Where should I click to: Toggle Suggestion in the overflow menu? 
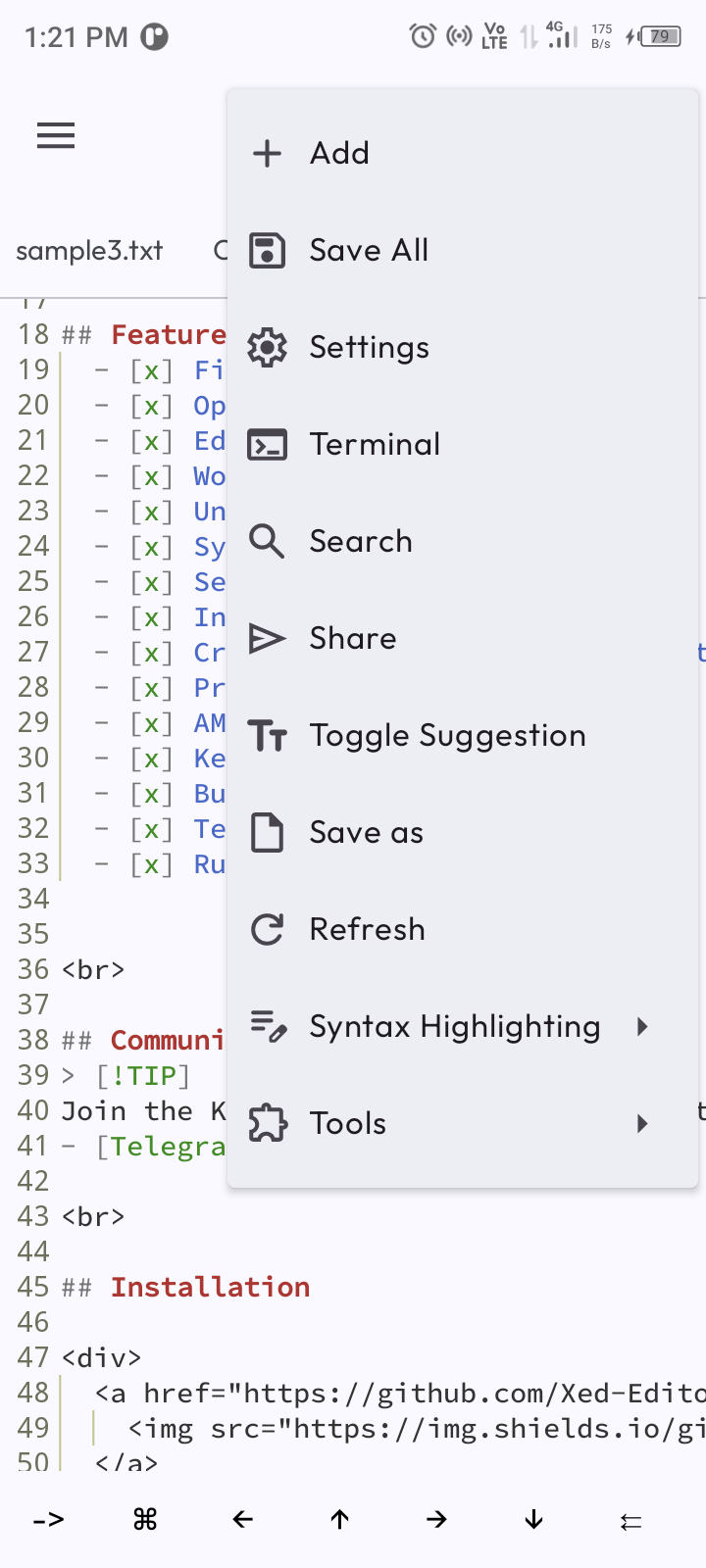(447, 735)
